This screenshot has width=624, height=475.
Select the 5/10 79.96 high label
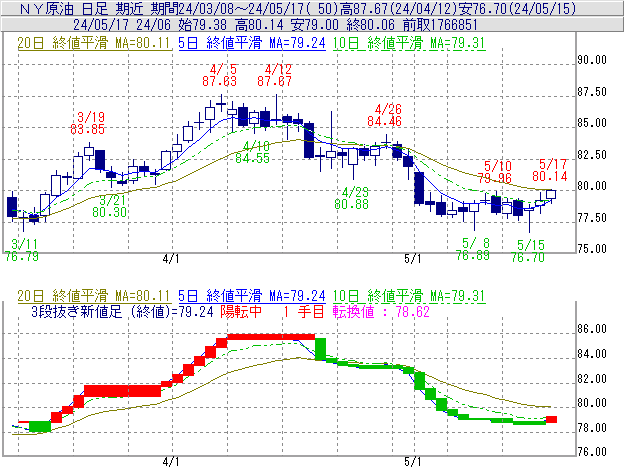[495, 172]
